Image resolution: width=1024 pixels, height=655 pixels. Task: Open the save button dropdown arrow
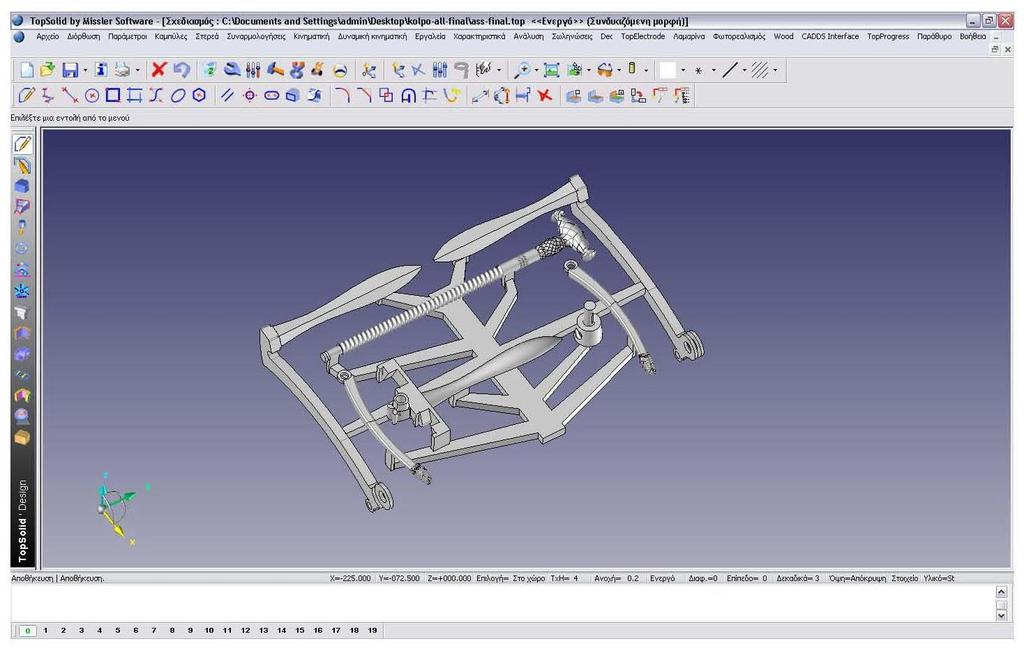85,70
